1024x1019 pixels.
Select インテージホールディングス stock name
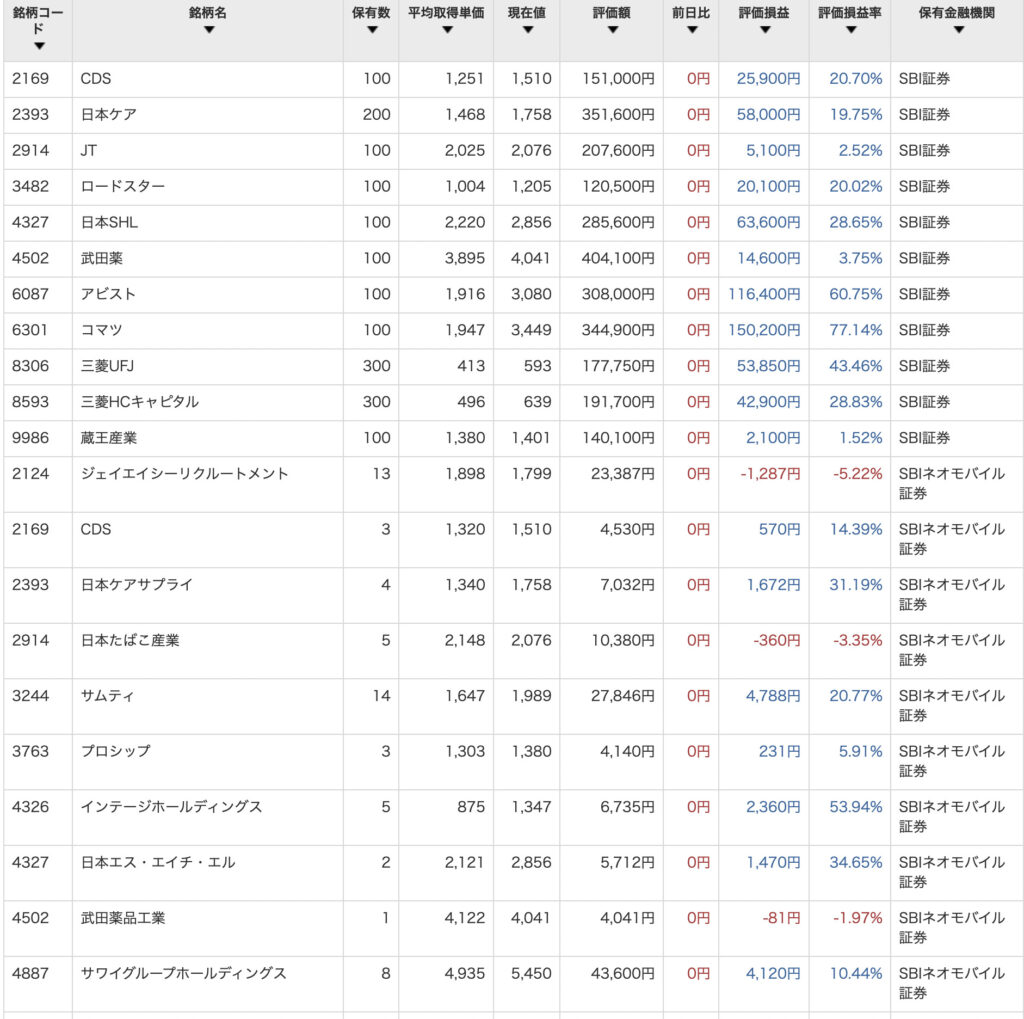click(171, 807)
